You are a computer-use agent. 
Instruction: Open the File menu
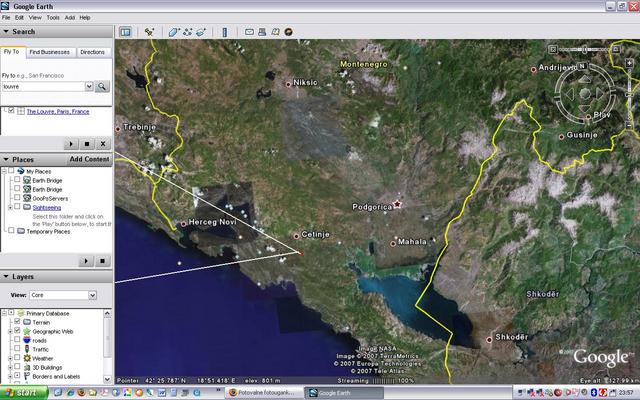[x=6, y=18]
